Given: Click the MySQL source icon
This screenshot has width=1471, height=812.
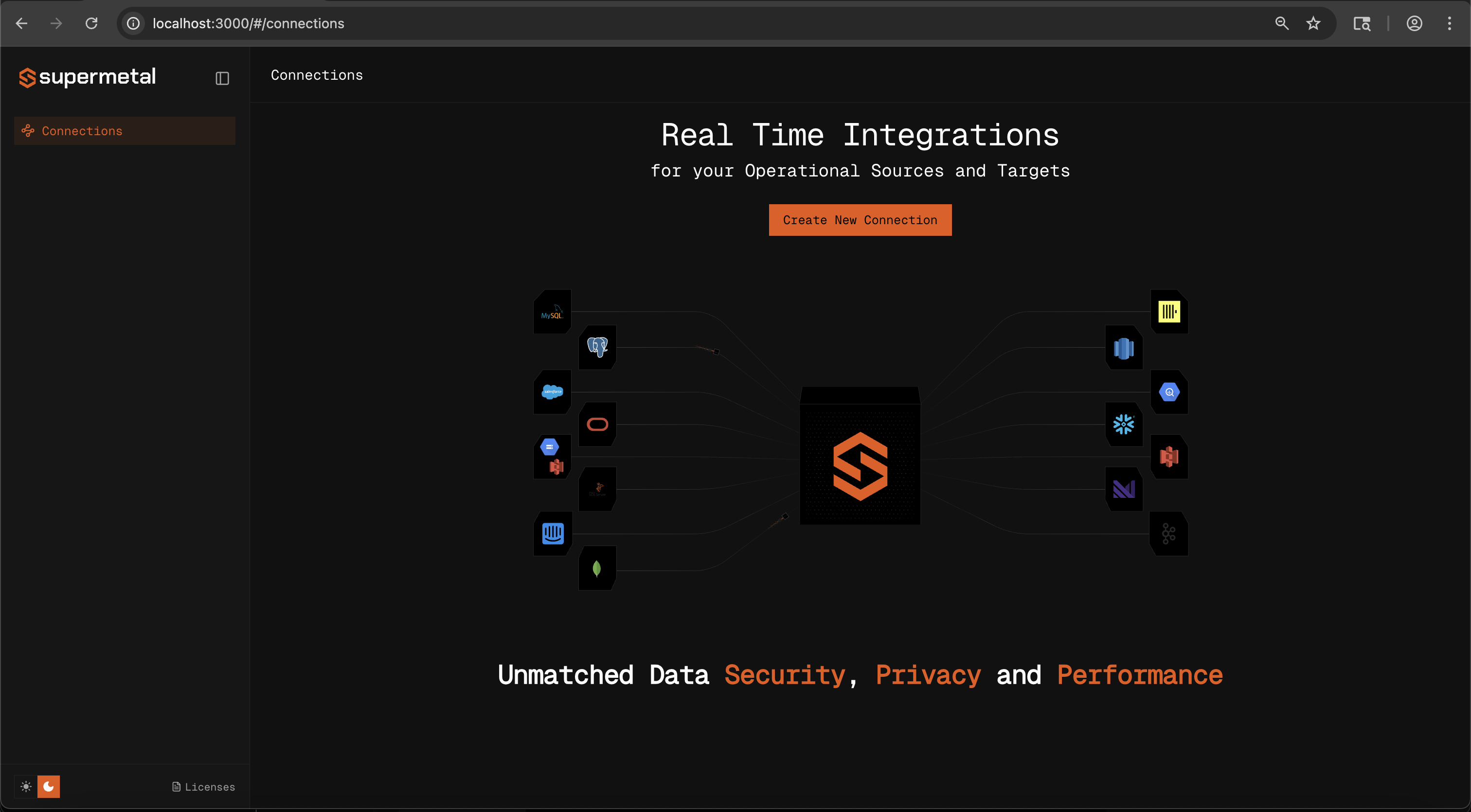Looking at the screenshot, I should click(x=552, y=313).
